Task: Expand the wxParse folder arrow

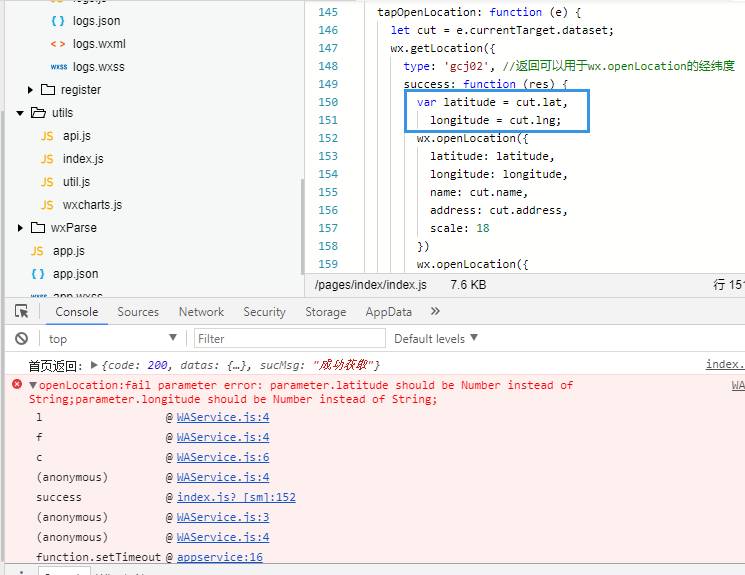Action: pos(20,228)
